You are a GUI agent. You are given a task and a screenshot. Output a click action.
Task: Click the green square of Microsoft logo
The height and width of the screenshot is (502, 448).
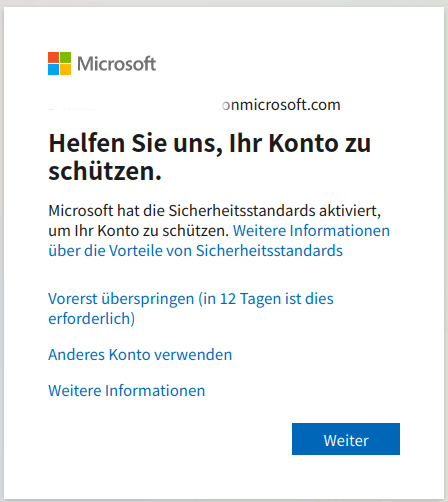(x=66, y=57)
